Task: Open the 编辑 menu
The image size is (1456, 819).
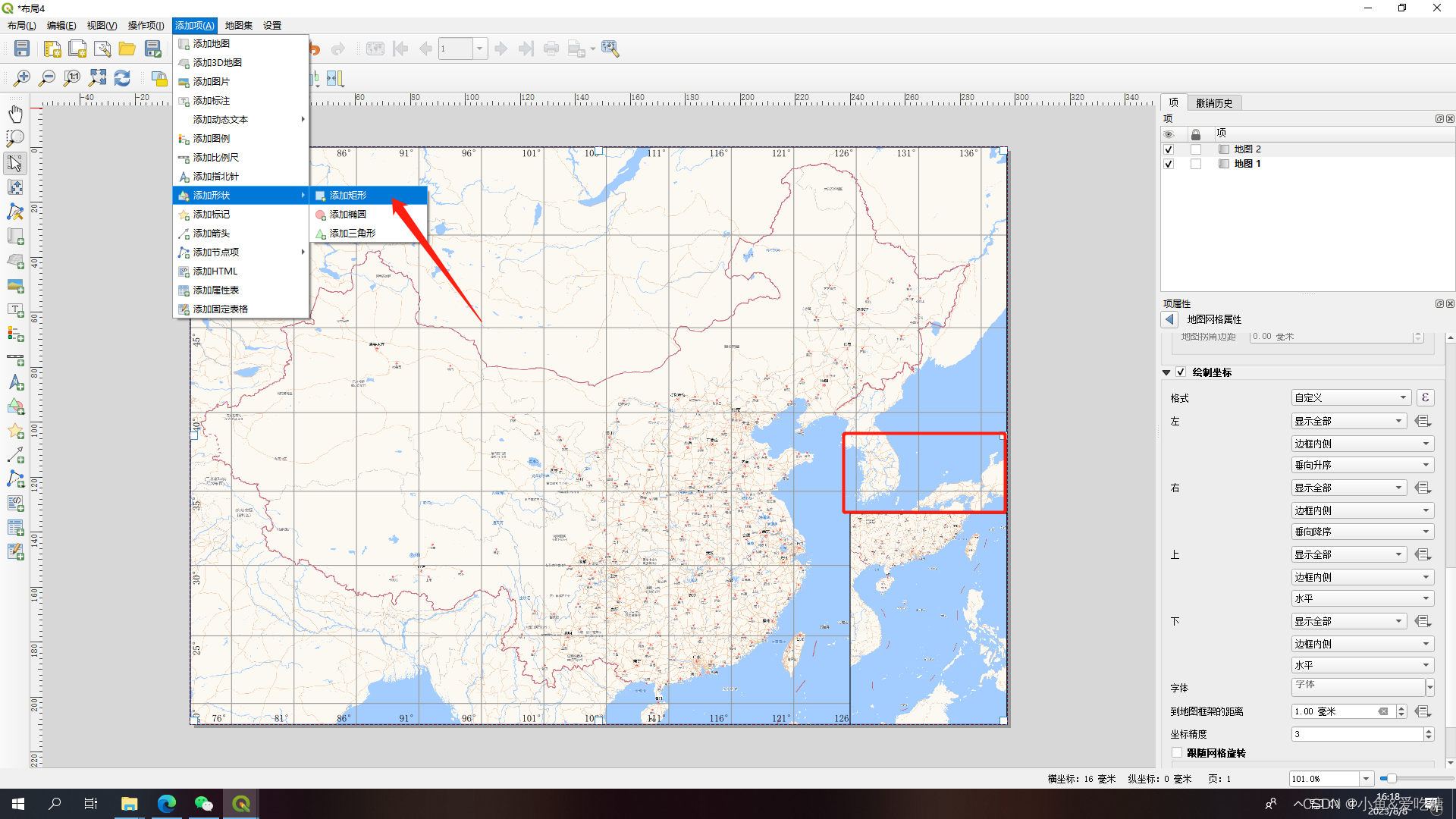Action: click(61, 26)
